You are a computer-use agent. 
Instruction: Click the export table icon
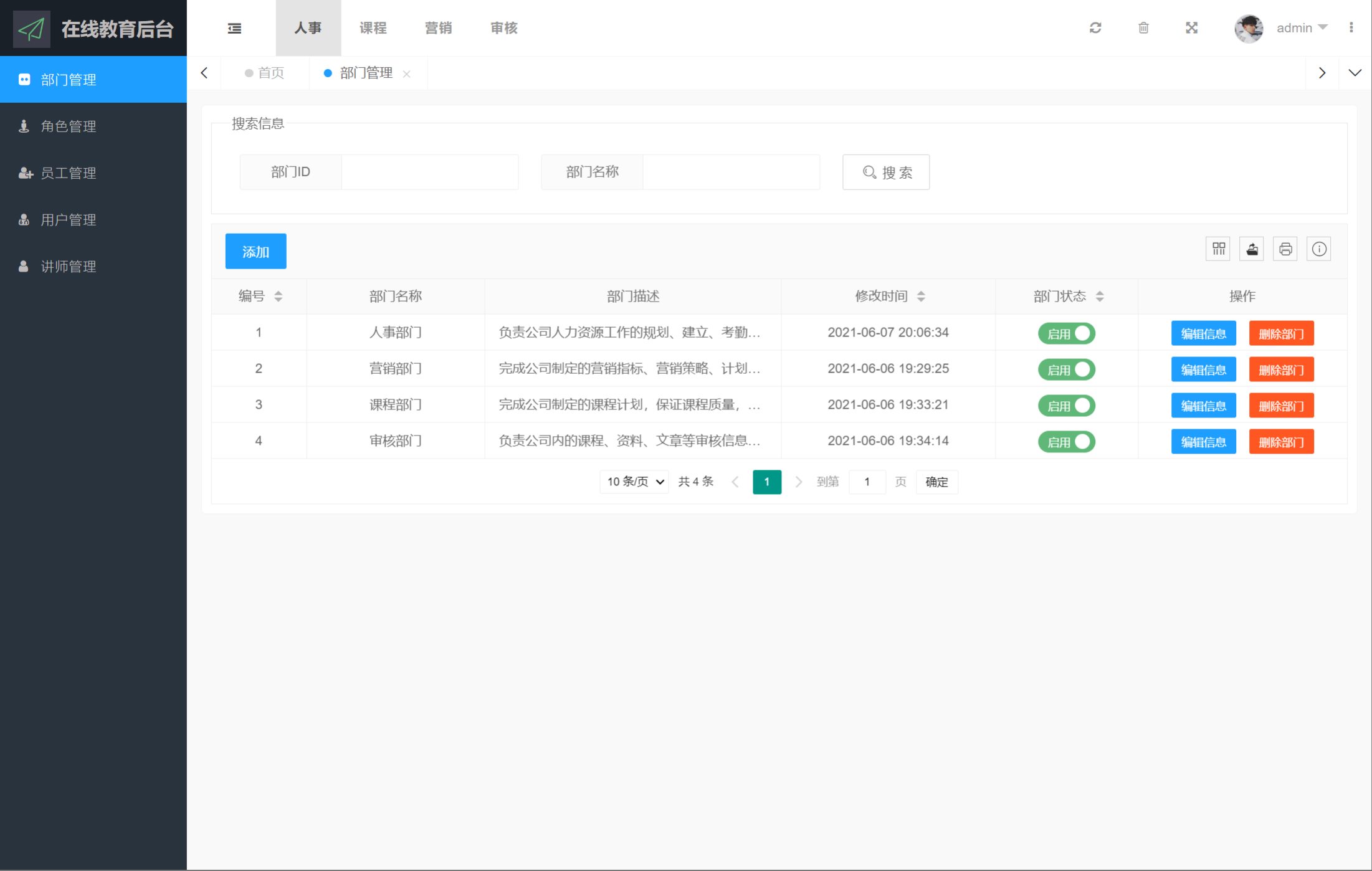1252,249
